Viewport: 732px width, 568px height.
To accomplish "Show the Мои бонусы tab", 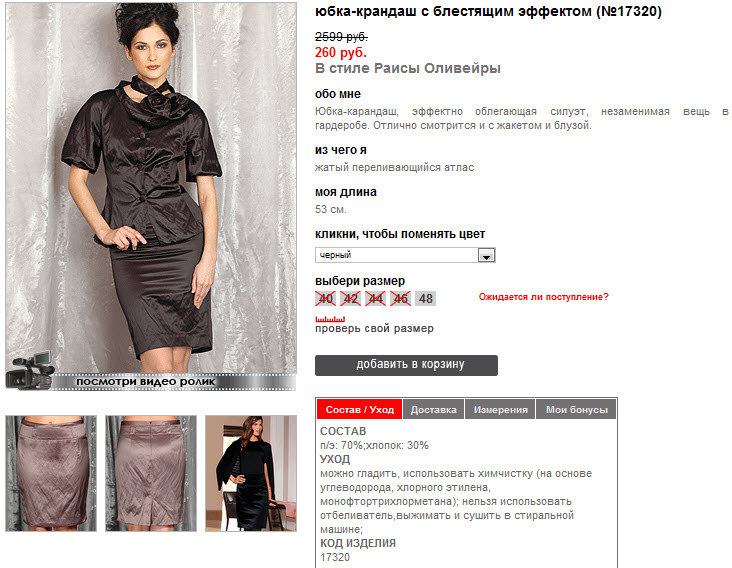I will point(577,409).
